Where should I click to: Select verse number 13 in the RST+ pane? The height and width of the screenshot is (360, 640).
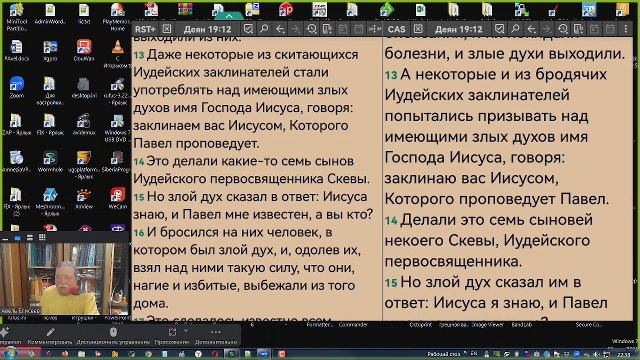coord(139,55)
